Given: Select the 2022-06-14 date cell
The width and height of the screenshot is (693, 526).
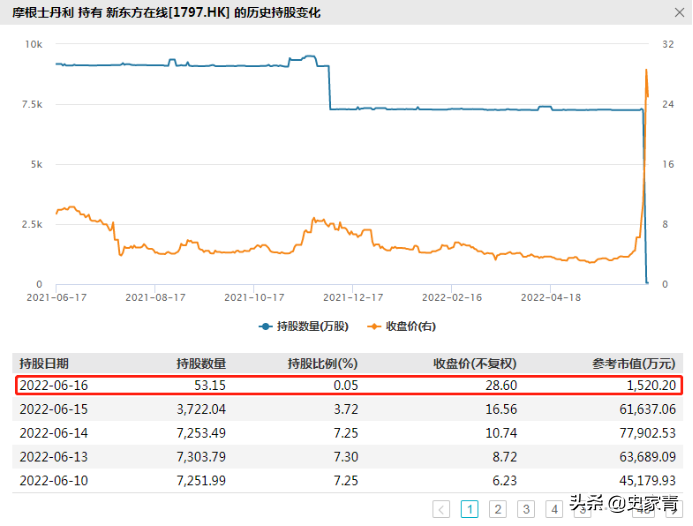Looking at the screenshot, I should (x=53, y=433).
